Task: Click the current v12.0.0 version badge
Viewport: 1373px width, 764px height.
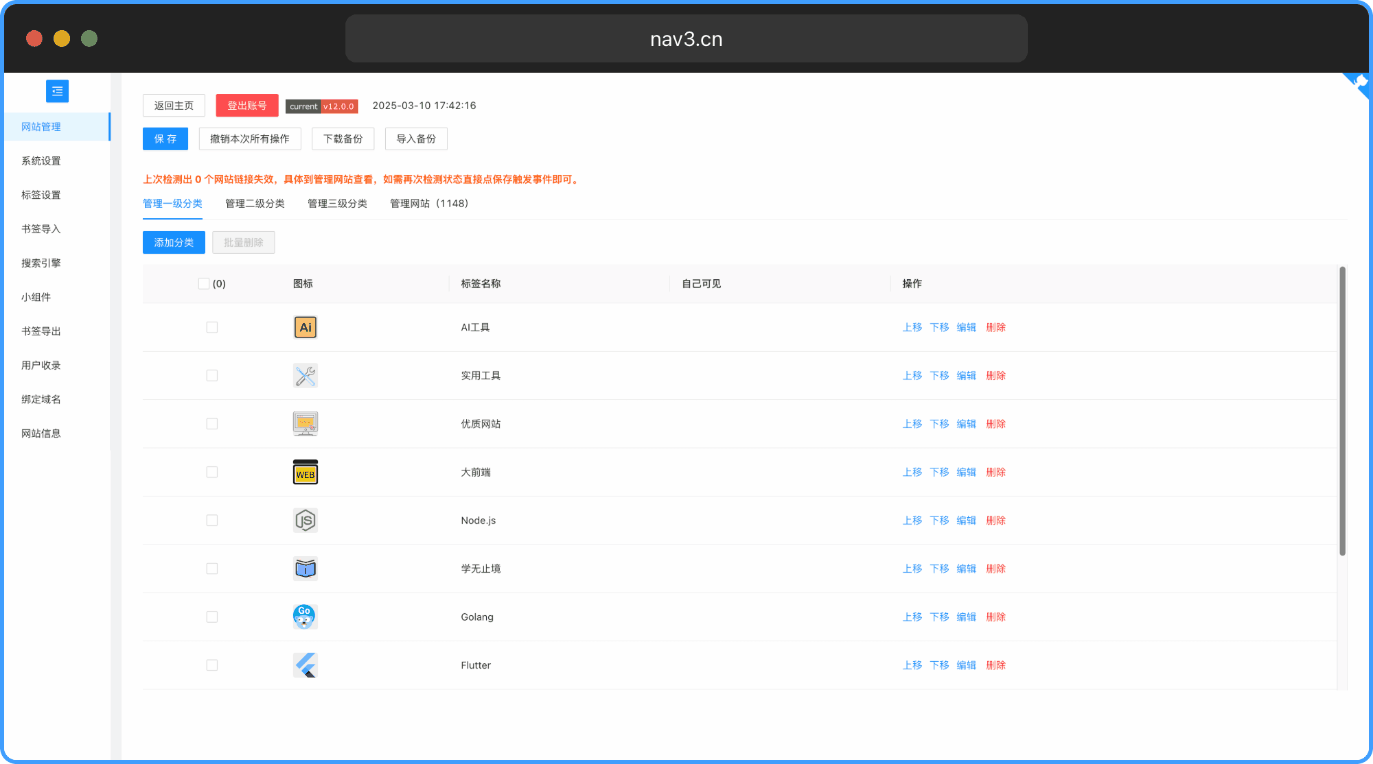Action: pyautogui.click(x=322, y=106)
